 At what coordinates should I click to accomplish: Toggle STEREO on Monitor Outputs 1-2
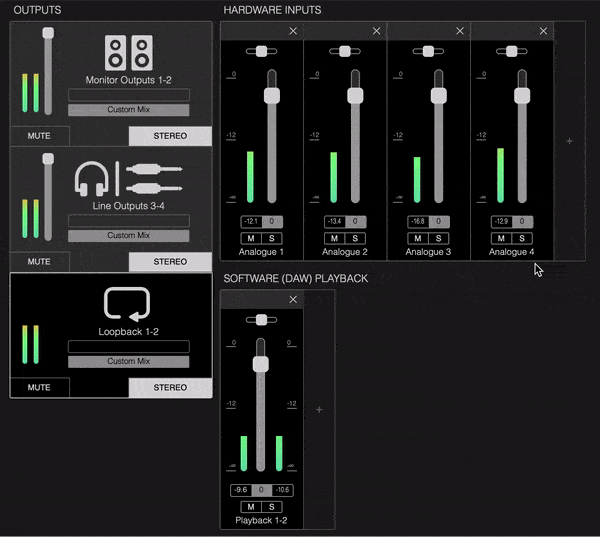tap(170, 136)
